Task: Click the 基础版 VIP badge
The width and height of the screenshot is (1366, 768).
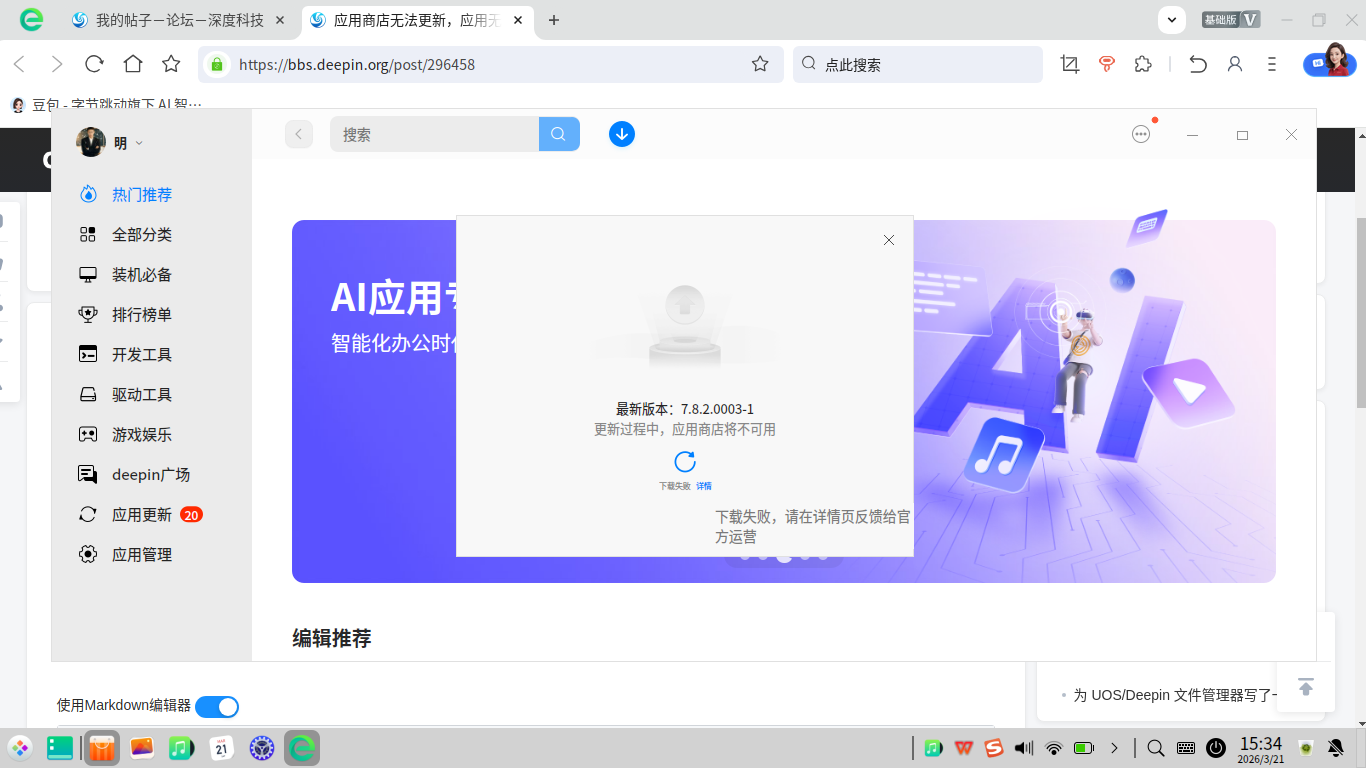Action: tap(1230, 19)
